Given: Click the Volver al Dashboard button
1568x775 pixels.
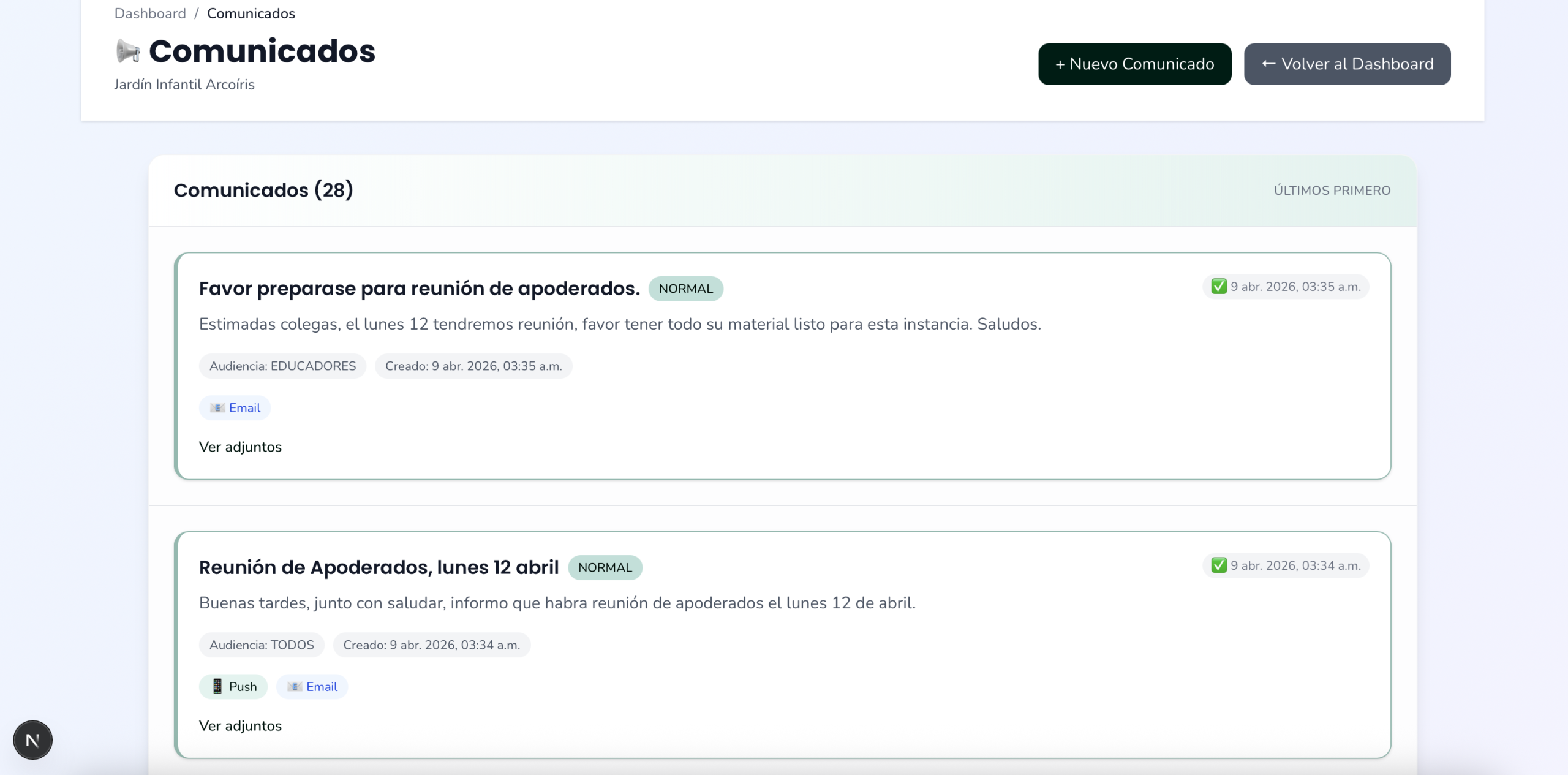Looking at the screenshot, I should 1347,64.
